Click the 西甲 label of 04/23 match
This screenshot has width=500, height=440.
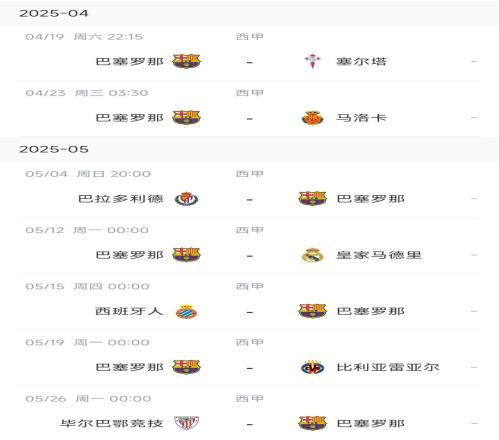click(x=250, y=93)
